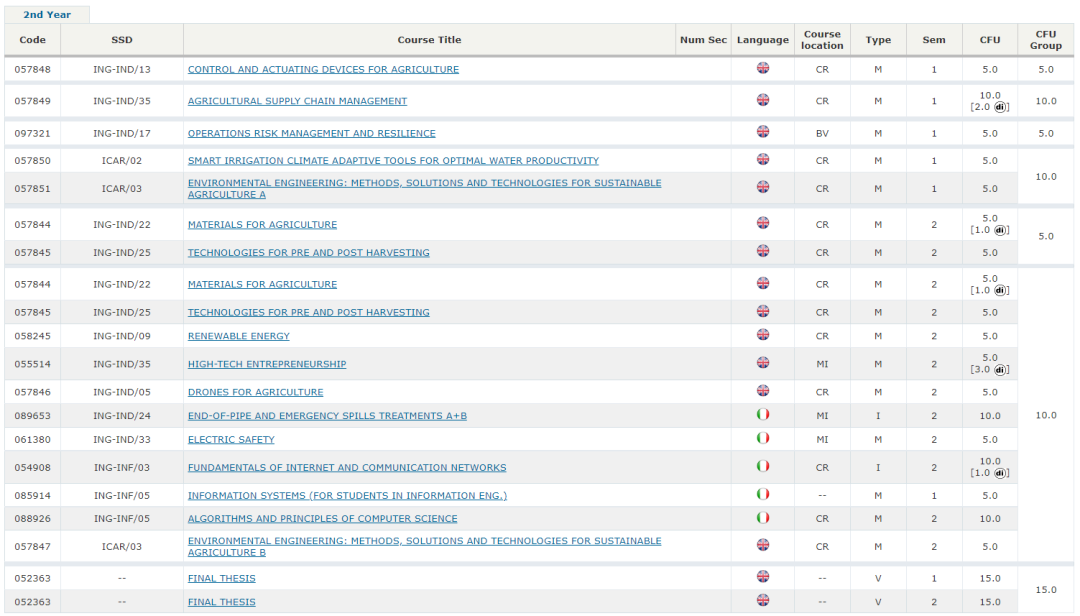Open Control and Actuating Devices for Agriculture course
This screenshot has width=1080, height=616.
(x=323, y=70)
